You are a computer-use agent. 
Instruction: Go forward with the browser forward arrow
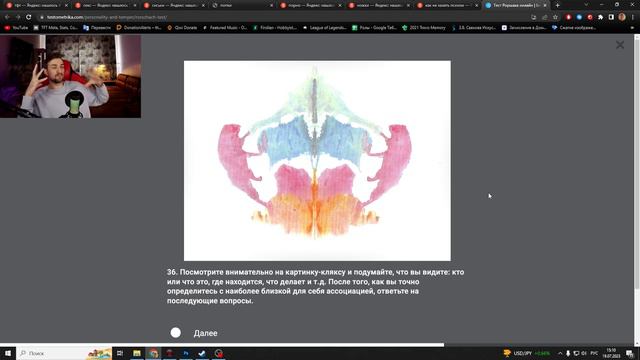click(18, 17)
